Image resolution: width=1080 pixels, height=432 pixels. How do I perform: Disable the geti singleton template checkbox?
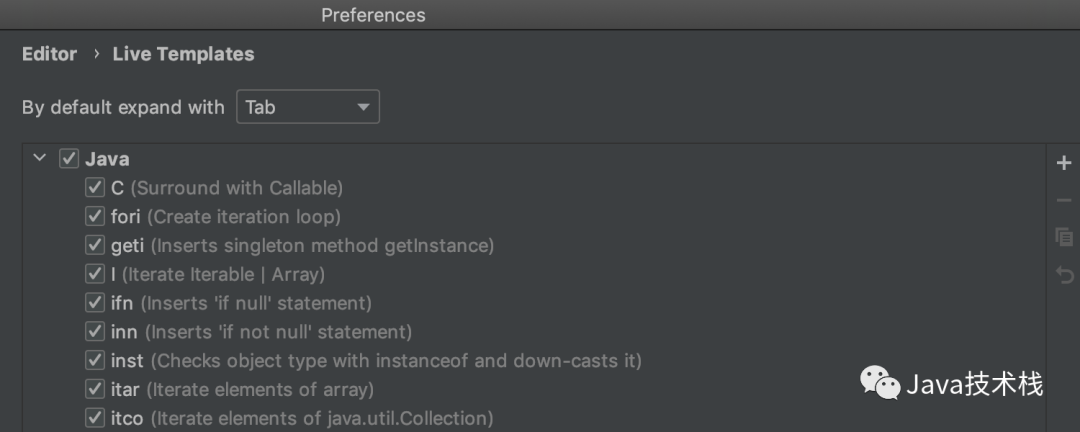tap(94, 245)
